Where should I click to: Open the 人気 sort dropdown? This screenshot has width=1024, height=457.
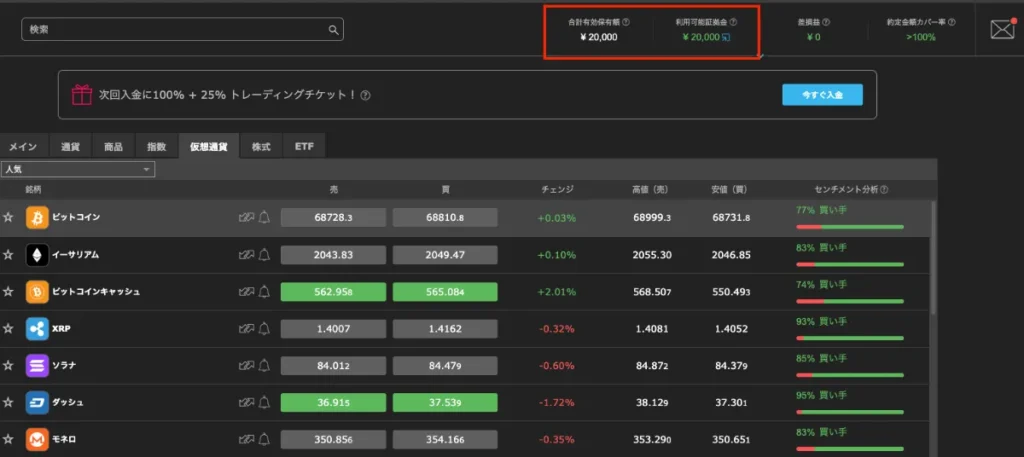coord(78,170)
